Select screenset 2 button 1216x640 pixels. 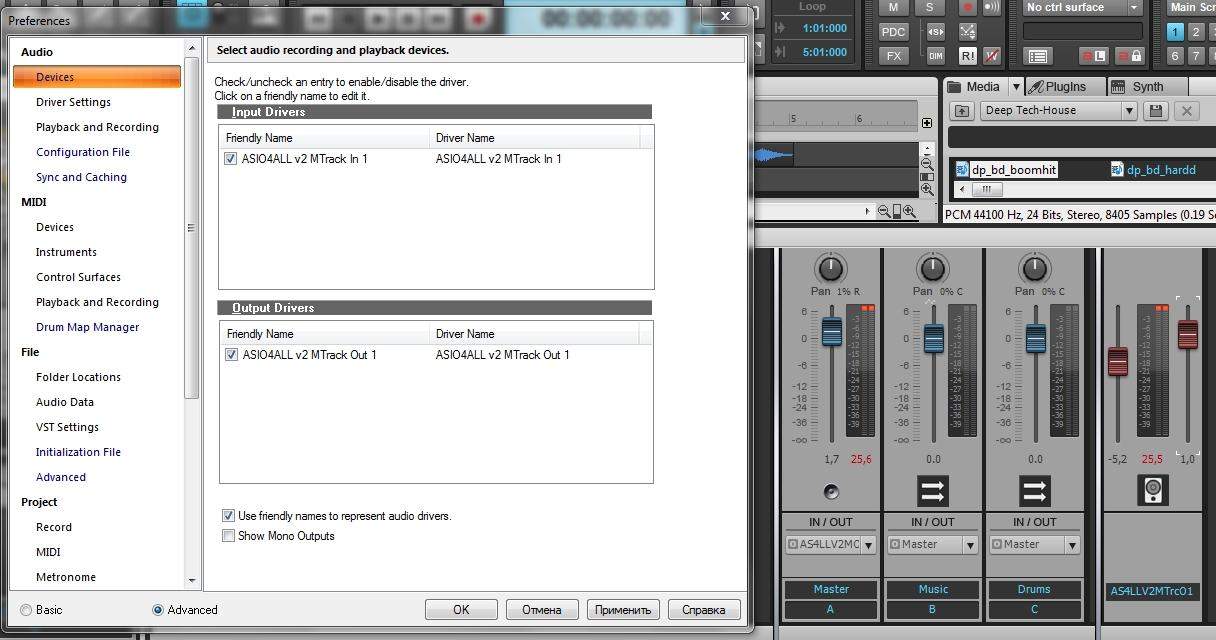[1198, 32]
